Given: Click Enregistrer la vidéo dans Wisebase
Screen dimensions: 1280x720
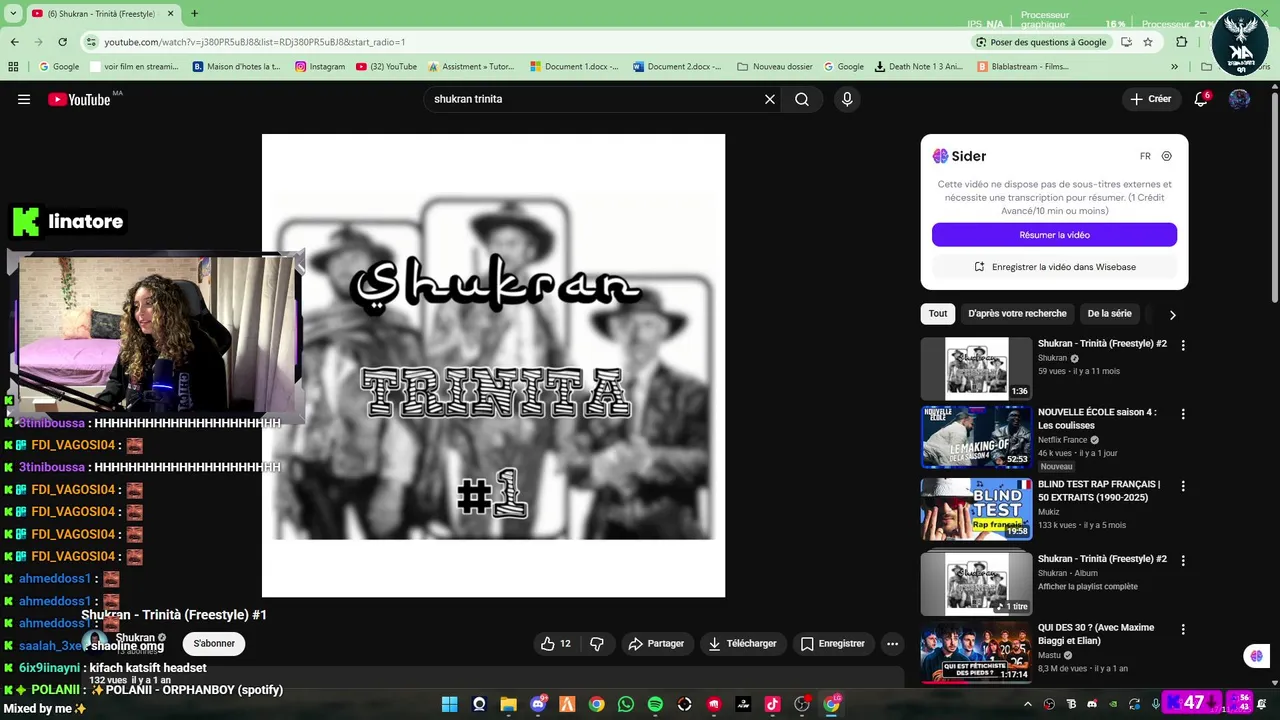Looking at the screenshot, I should [1054, 267].
